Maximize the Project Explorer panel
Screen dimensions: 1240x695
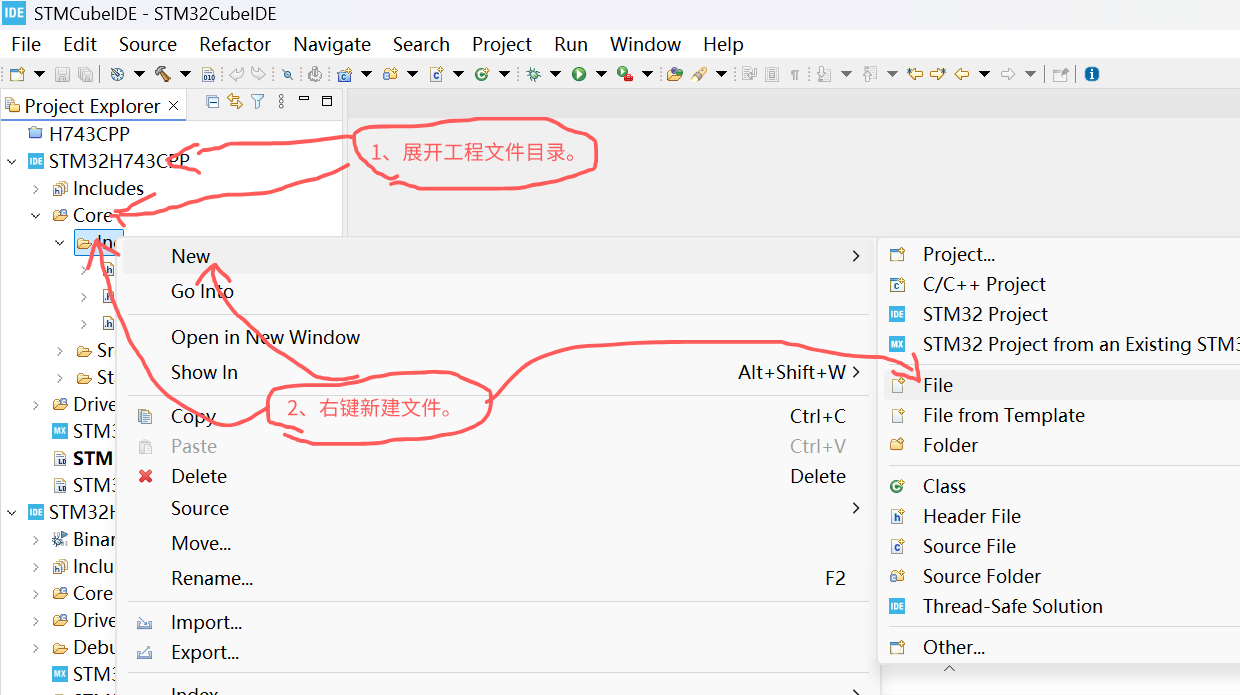[x=326, y=101]
